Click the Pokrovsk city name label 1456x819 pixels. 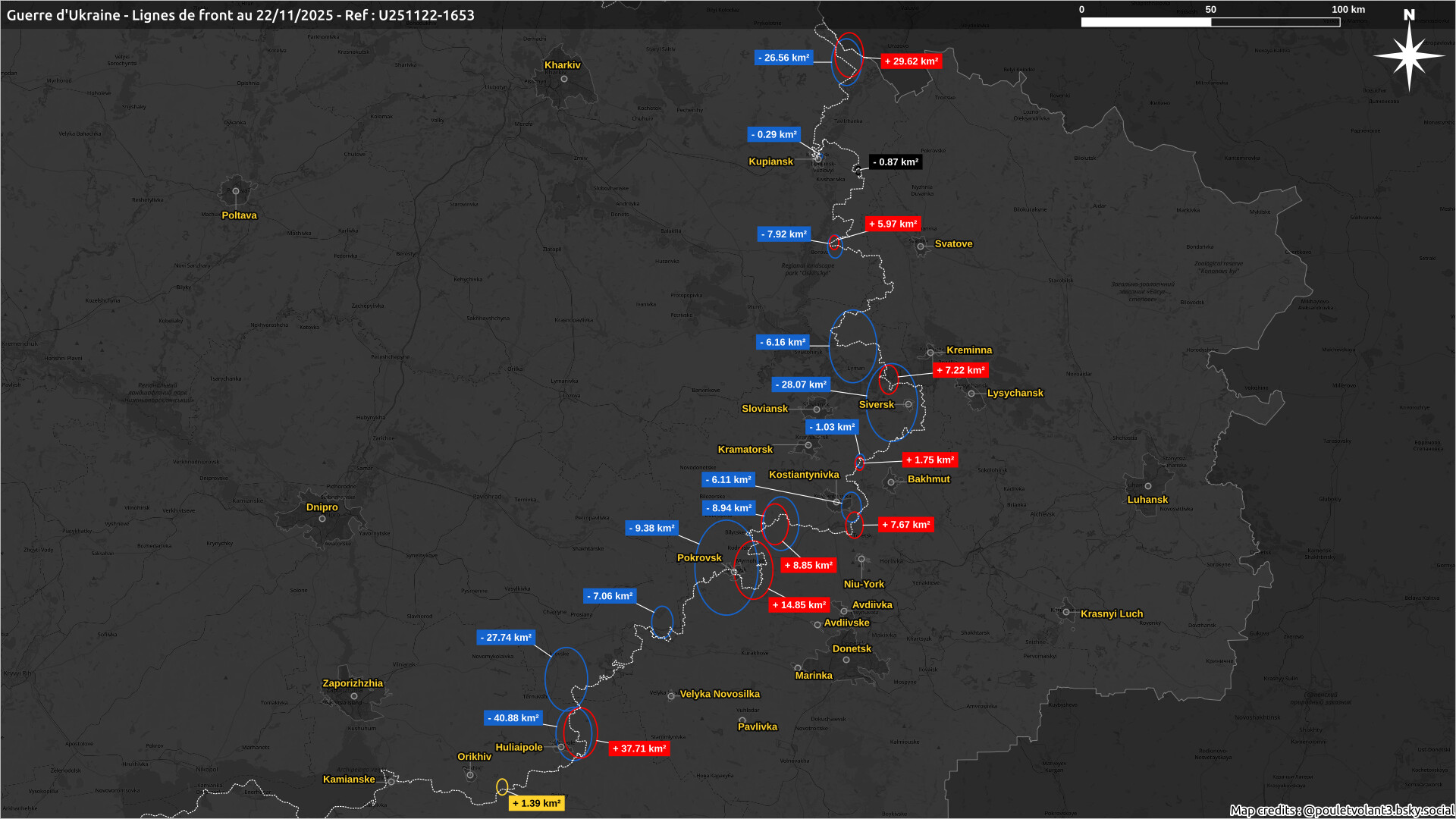point(699,557)
